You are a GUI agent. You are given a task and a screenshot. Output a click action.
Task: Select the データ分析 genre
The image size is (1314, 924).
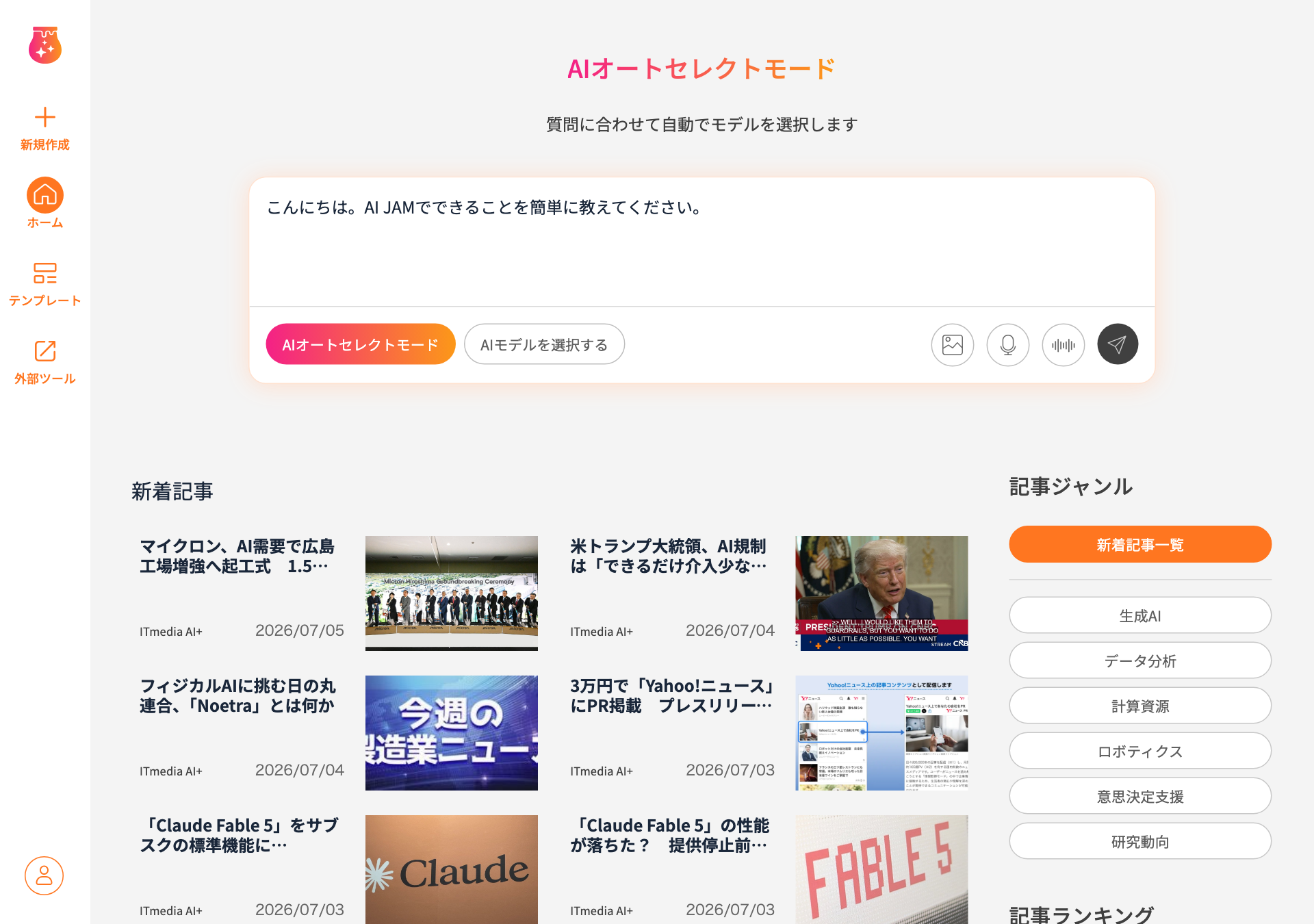coord(1140,660)
